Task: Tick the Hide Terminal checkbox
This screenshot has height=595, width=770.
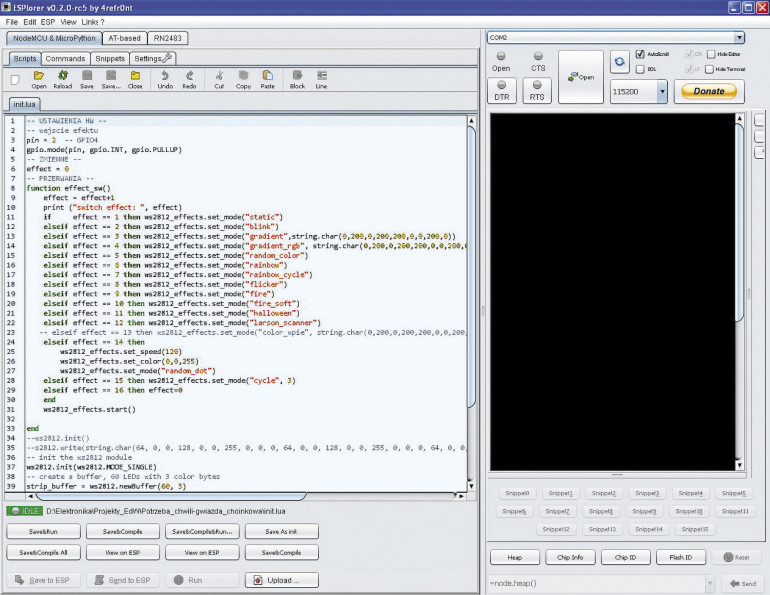Action: click(x=710, y=69)
